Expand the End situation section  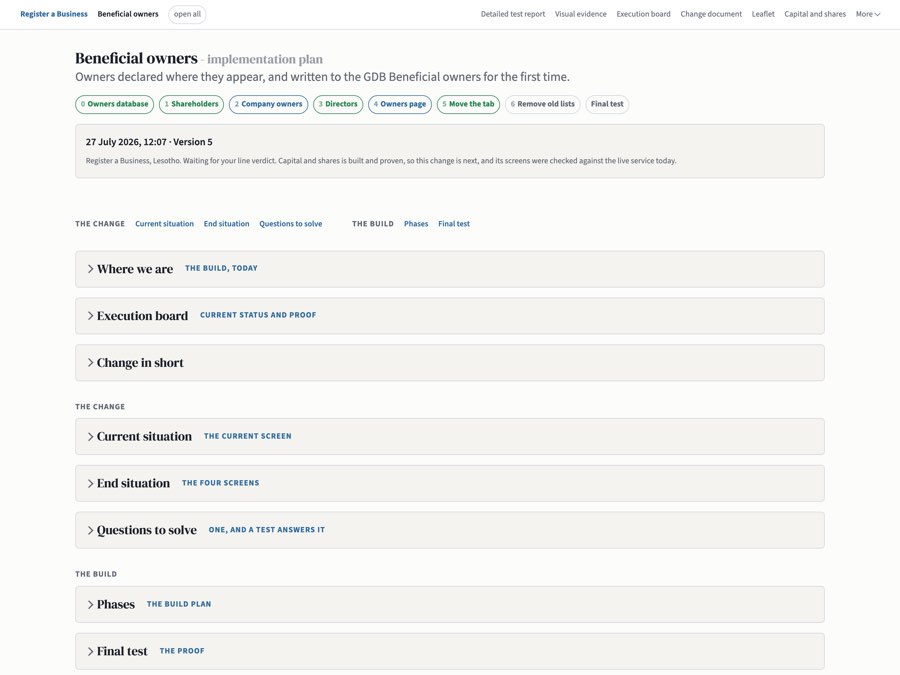click(449, 483)
